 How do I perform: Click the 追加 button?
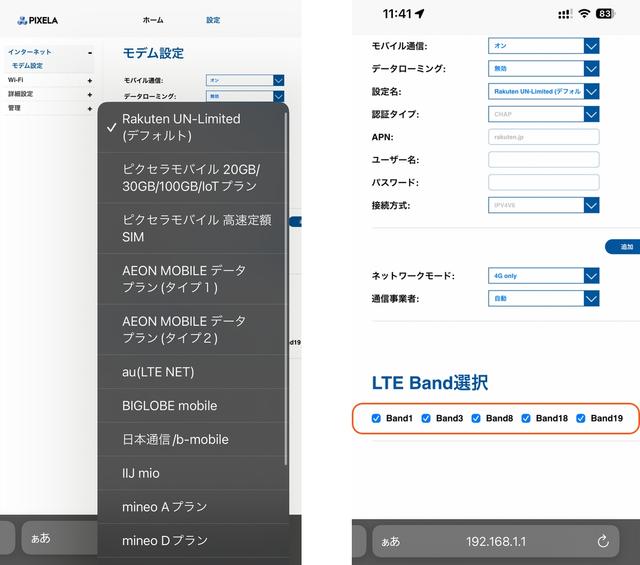624,247
